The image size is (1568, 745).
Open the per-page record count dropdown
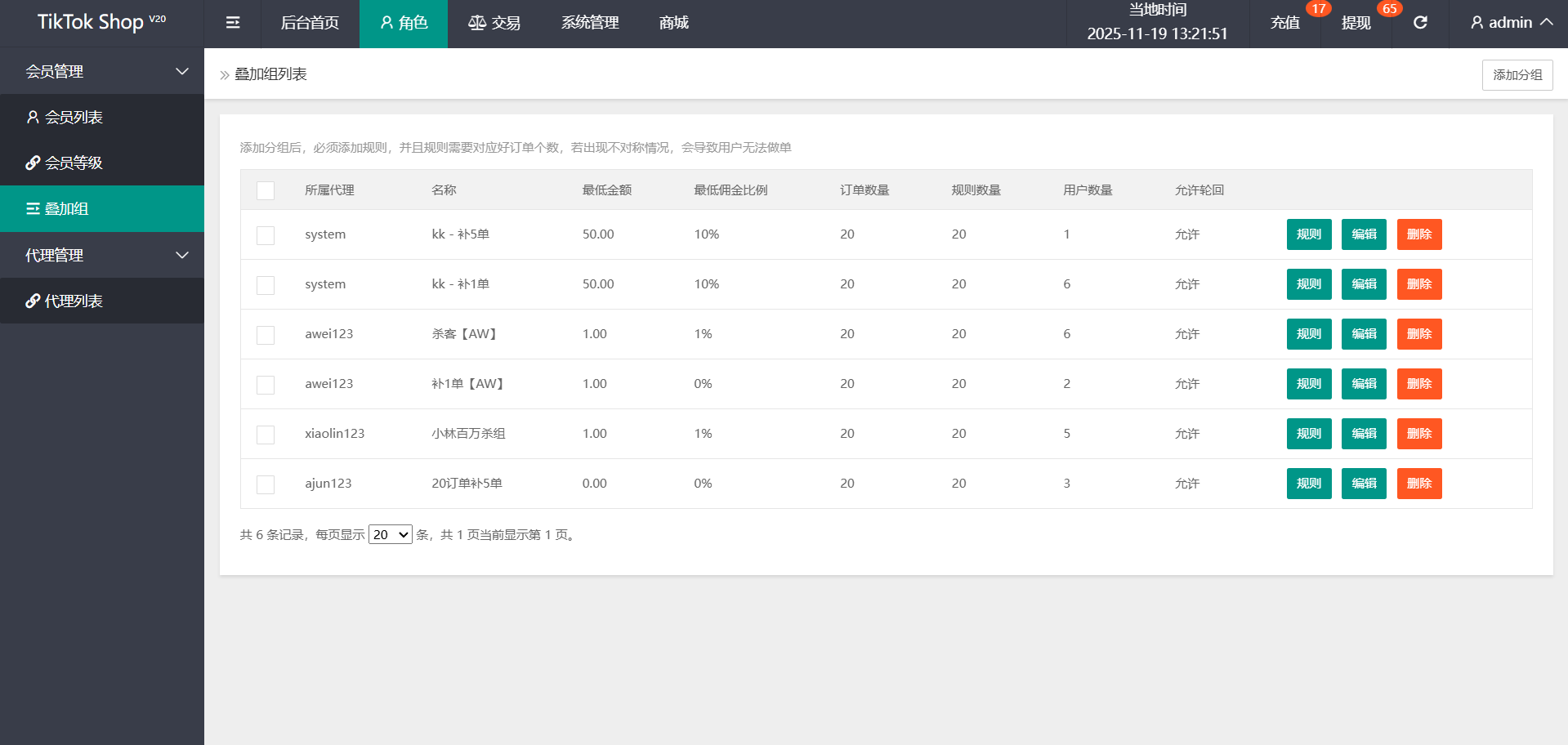tap(390, 534)
